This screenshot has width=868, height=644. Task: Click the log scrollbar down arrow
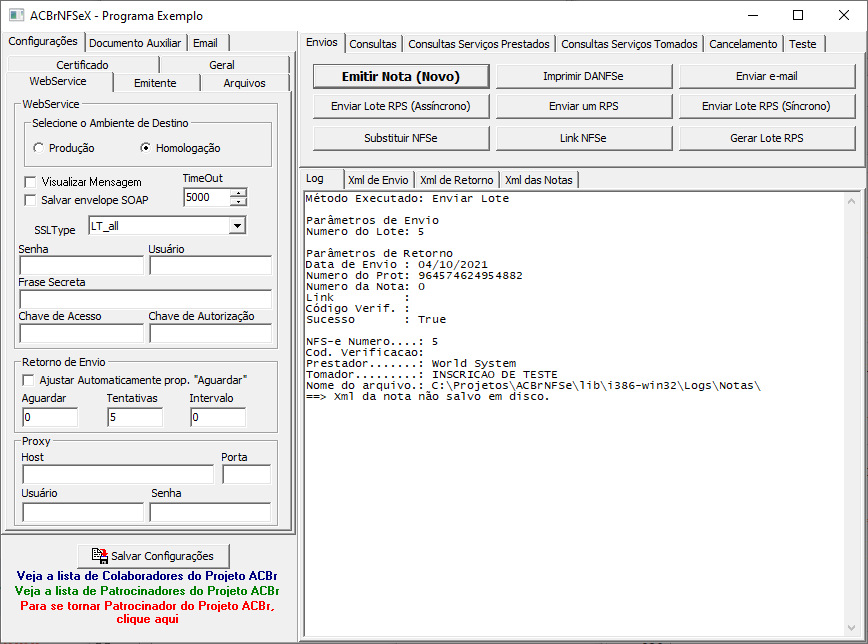(x=851, y=627)
